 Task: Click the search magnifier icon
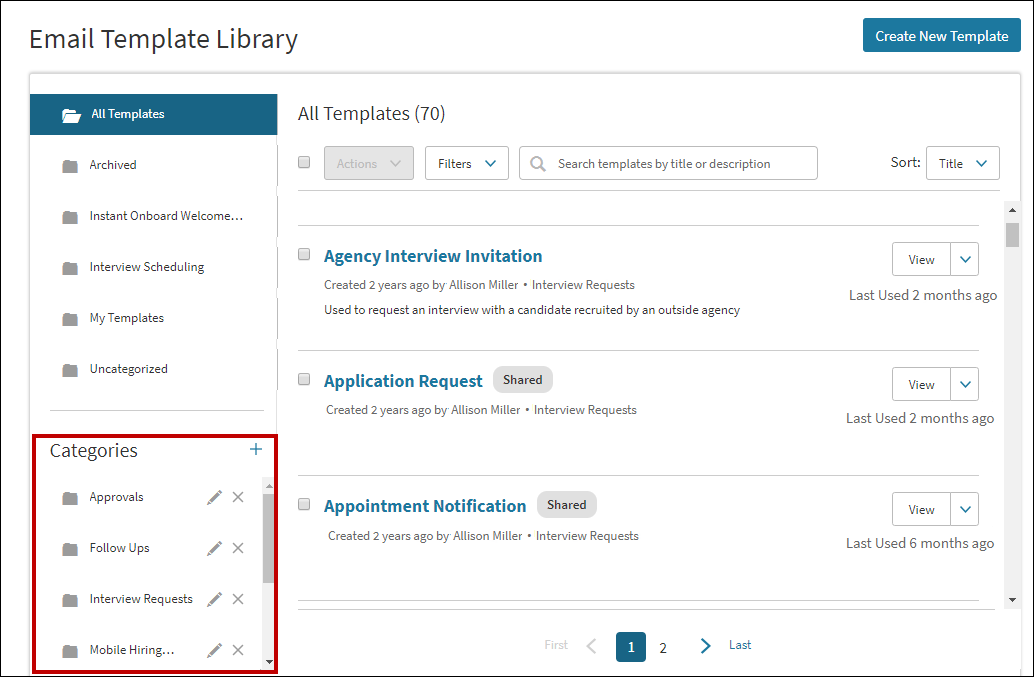(538, 163)
